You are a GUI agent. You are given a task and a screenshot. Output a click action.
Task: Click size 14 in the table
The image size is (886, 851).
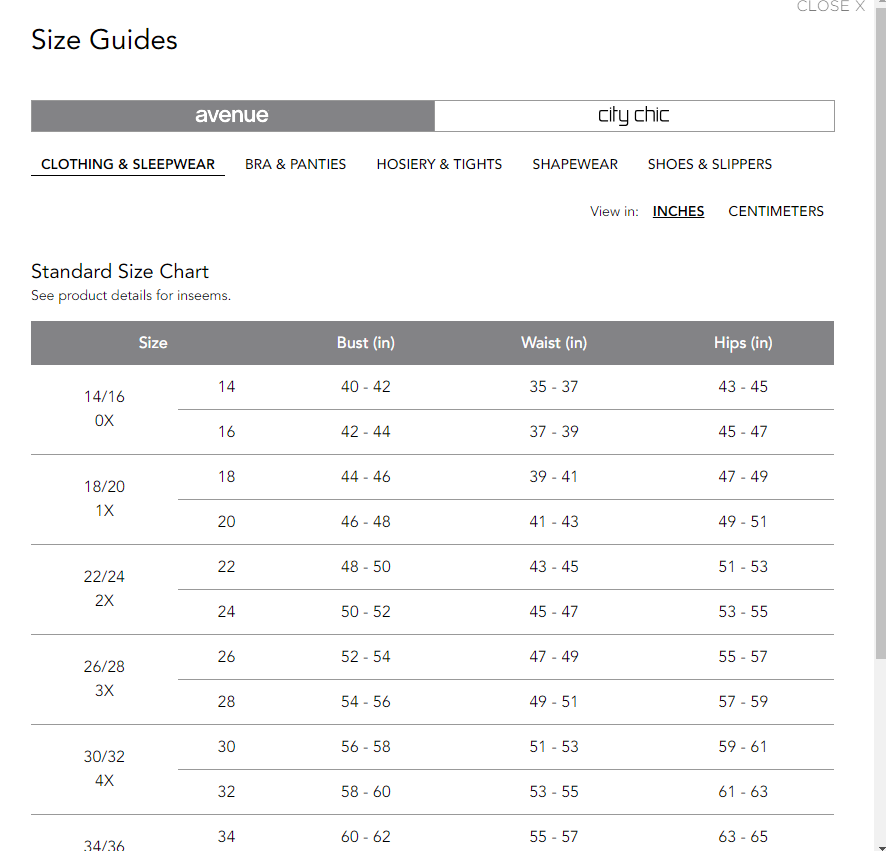(x=227, y=387)
